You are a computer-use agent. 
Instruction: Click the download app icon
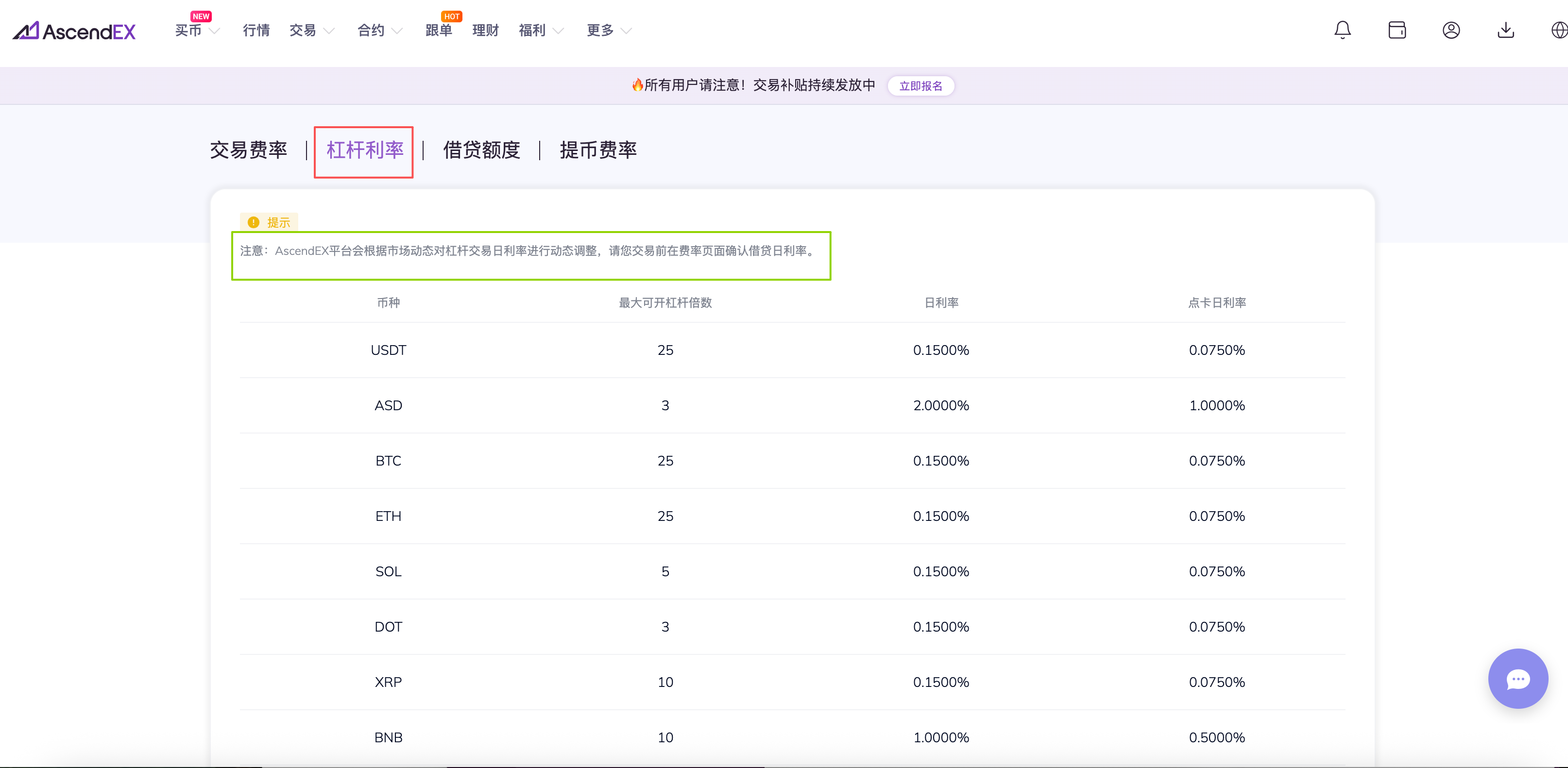[x=1505, y=30]
